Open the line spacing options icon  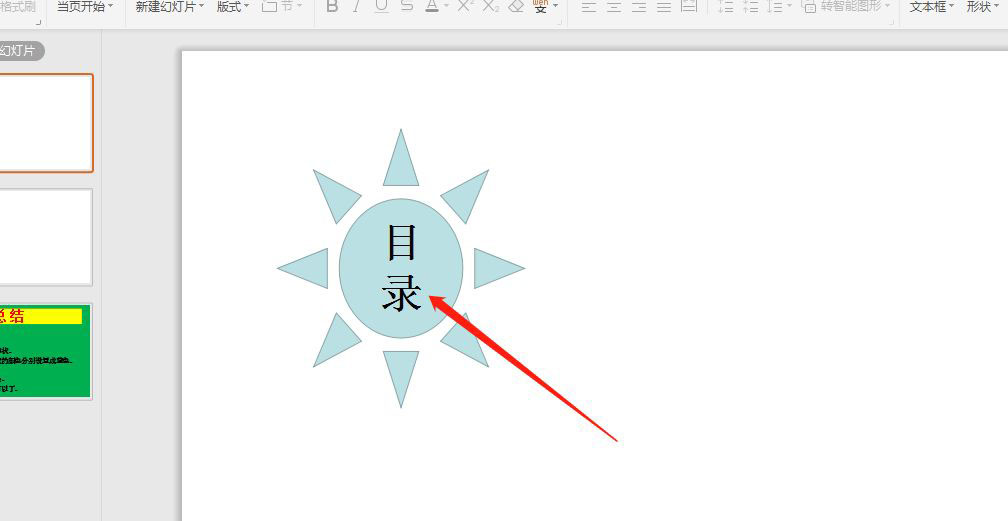pyautogui.click(x=775, y=6)
